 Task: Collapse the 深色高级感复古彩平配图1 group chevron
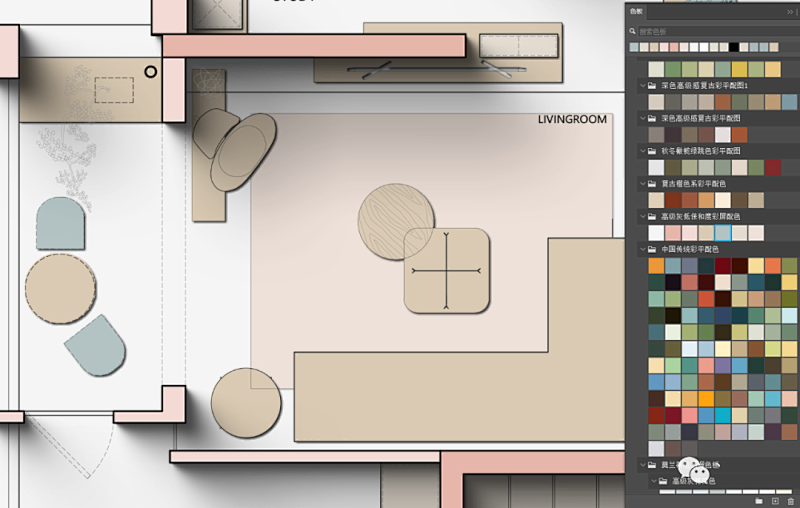click(641, 86)
